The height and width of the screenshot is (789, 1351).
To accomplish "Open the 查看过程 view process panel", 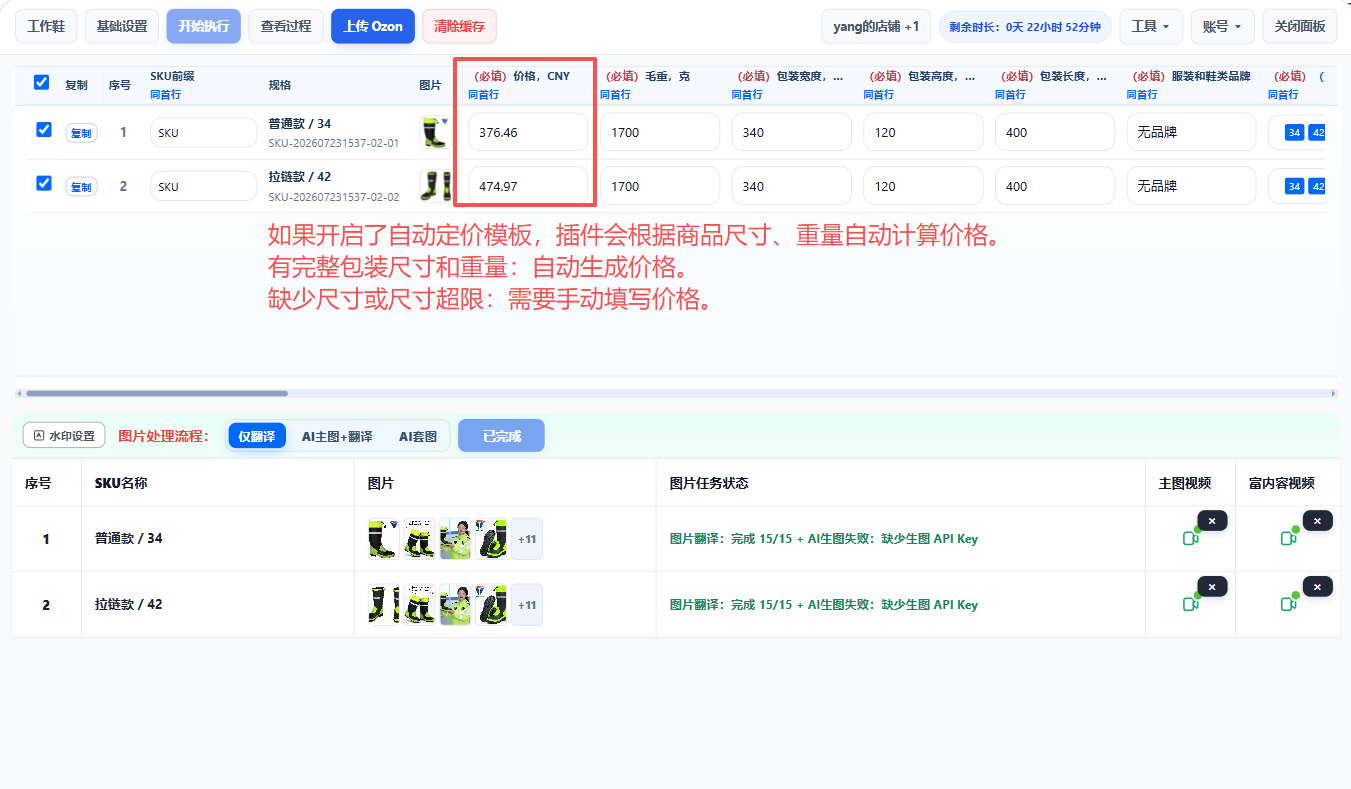I will [x=286, y=26].
